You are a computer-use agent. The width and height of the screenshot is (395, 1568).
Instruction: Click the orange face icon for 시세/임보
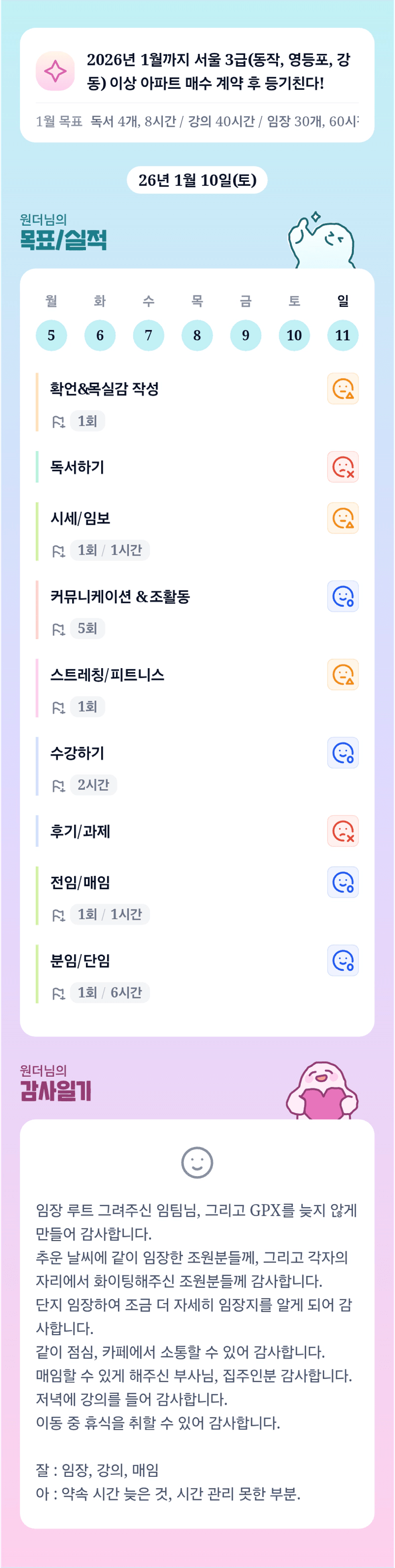click(x=342, y=518)
